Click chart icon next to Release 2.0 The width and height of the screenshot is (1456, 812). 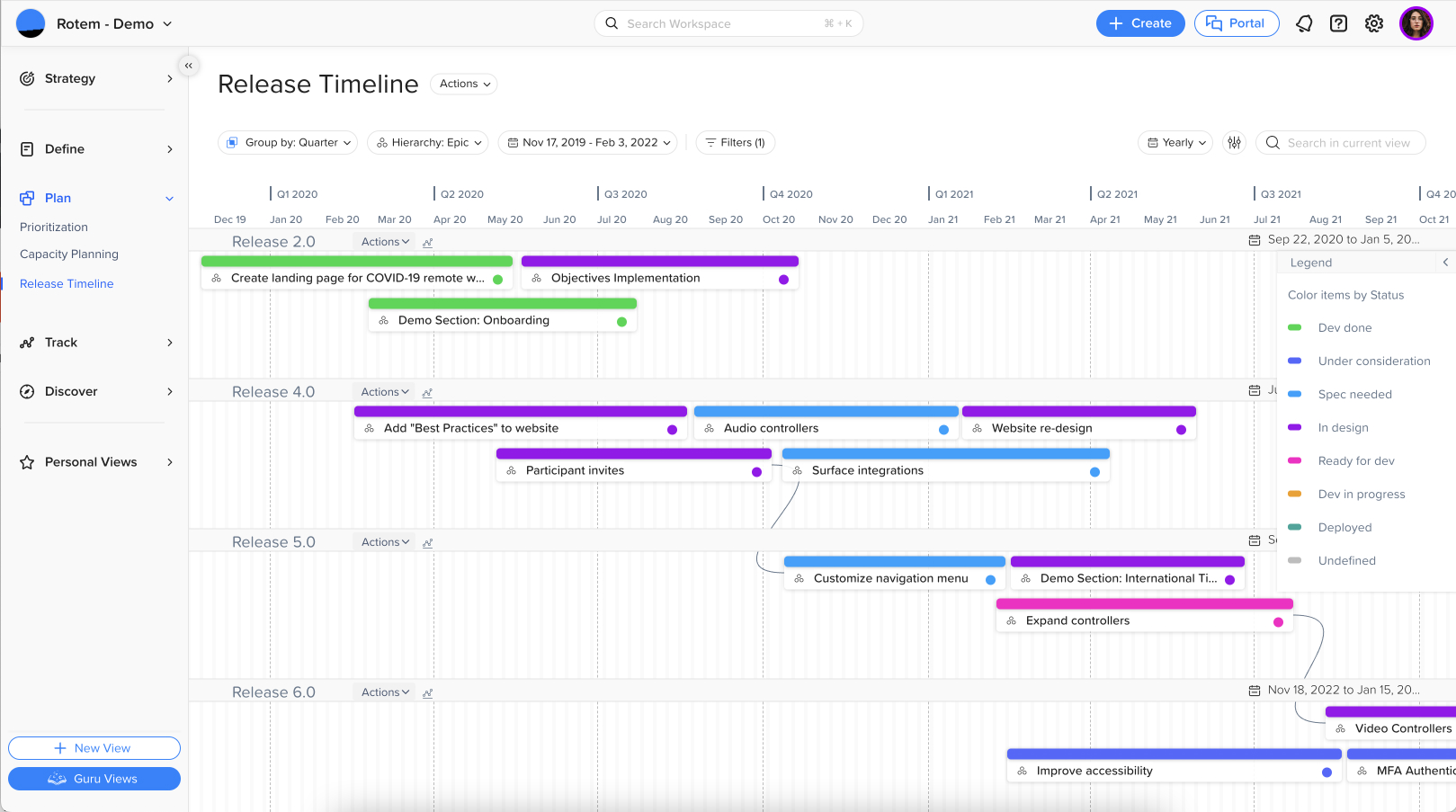(x=428, y=242)
